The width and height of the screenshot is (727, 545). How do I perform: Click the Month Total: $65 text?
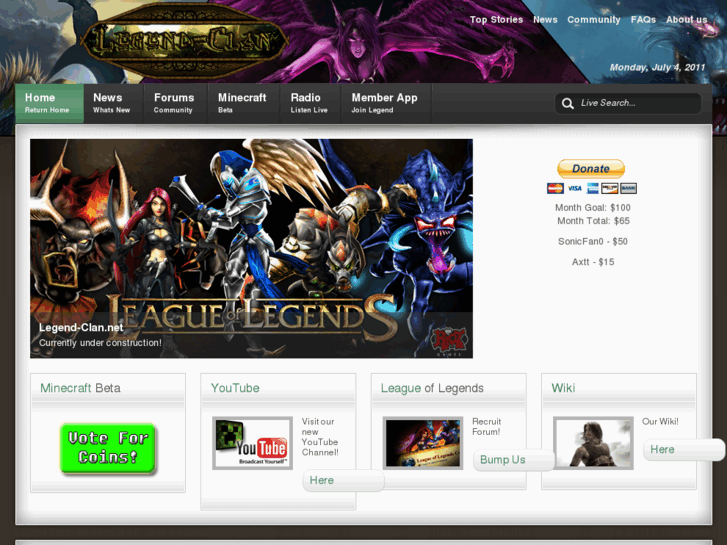coord(593,221)
